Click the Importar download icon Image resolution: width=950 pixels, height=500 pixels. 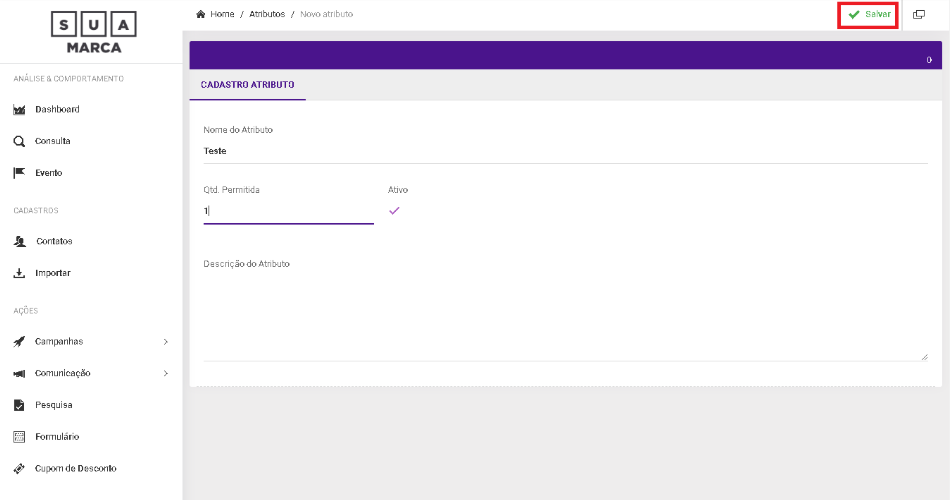[19, 273]
